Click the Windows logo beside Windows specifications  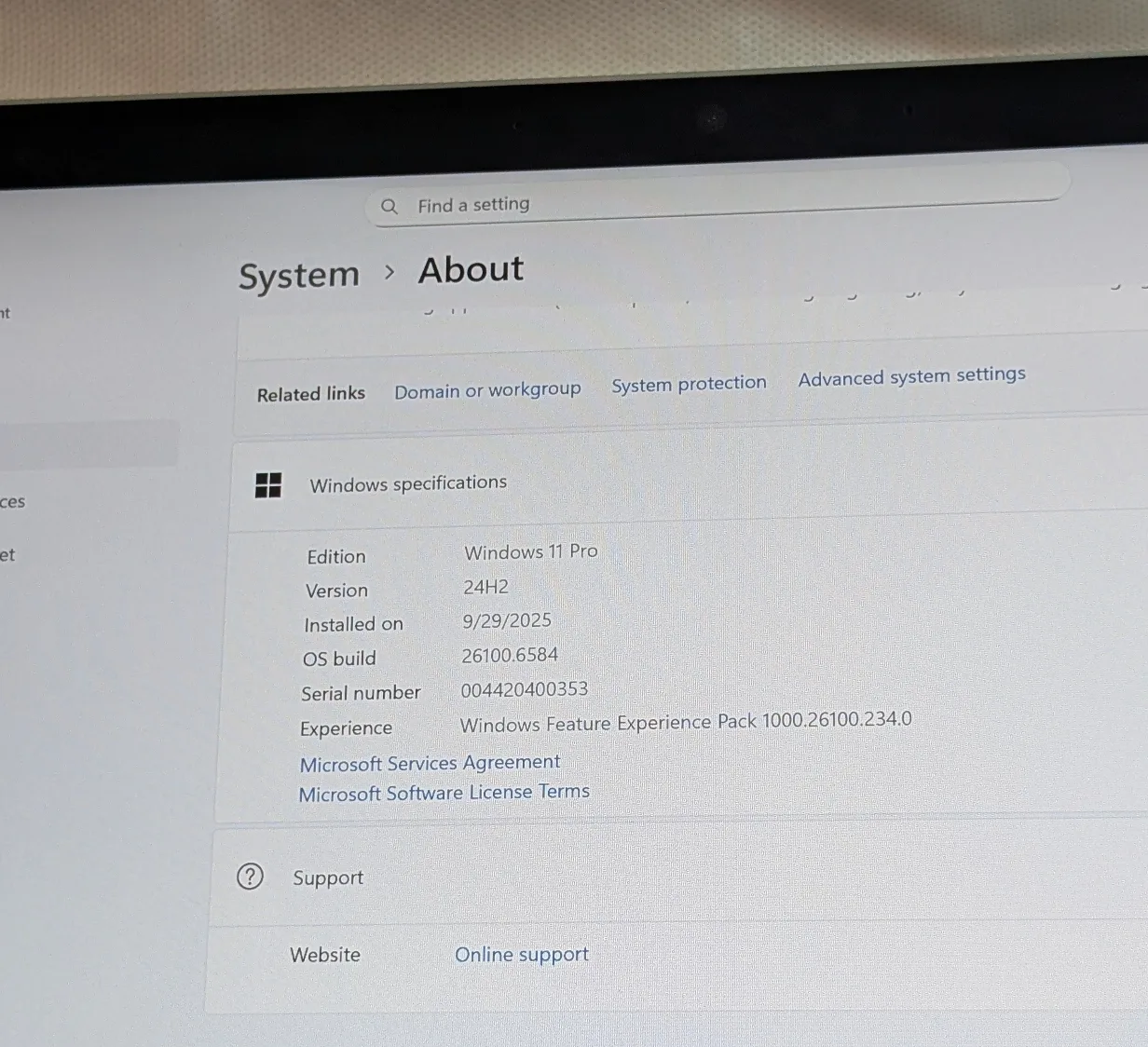point(268,484)
